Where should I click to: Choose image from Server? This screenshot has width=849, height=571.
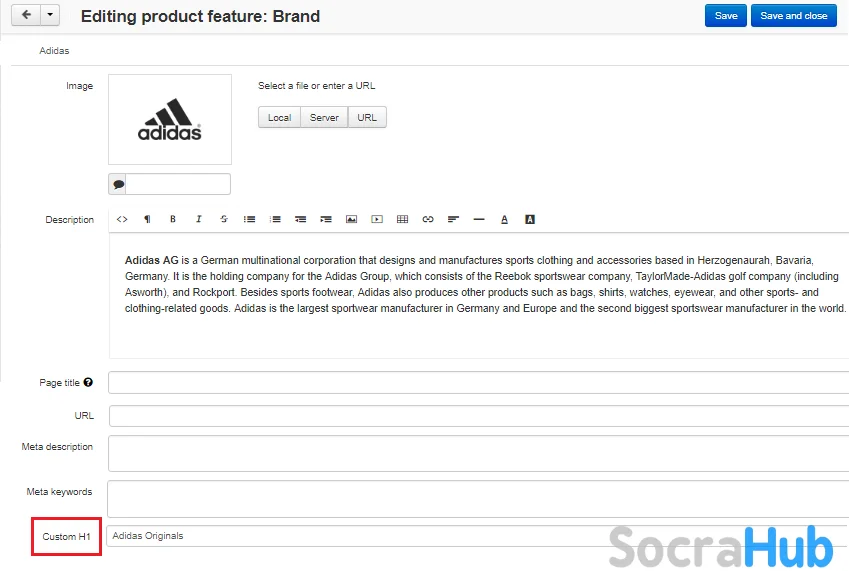[324, 117]
